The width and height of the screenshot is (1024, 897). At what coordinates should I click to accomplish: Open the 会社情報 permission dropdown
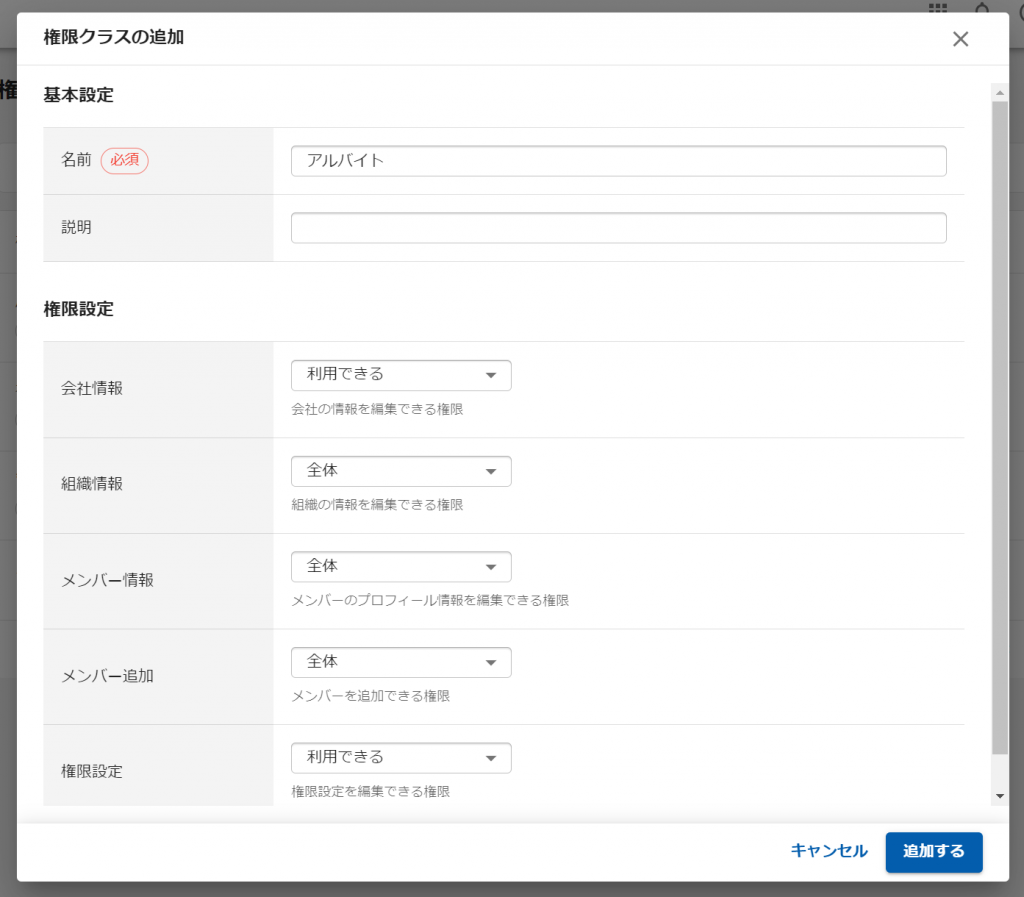tap(401, 375)
